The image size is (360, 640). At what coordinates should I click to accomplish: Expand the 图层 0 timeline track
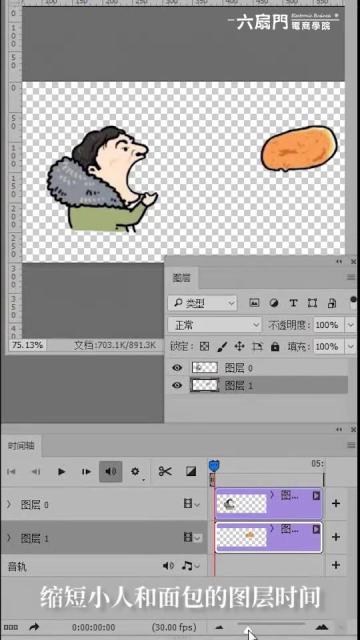(9, 504)
